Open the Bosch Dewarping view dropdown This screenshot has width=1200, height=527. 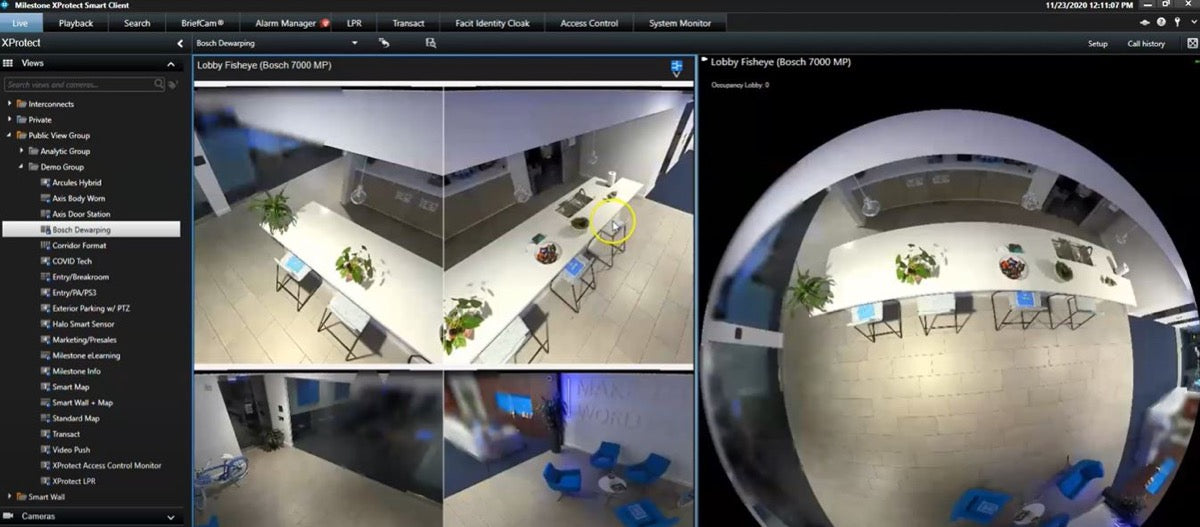coord(354,43)
